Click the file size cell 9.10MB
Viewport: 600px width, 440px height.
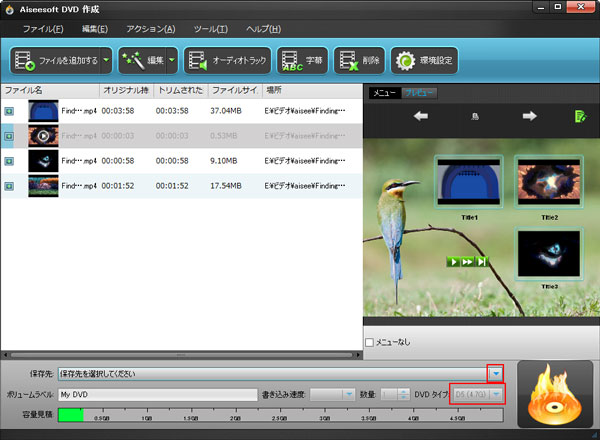223,161
